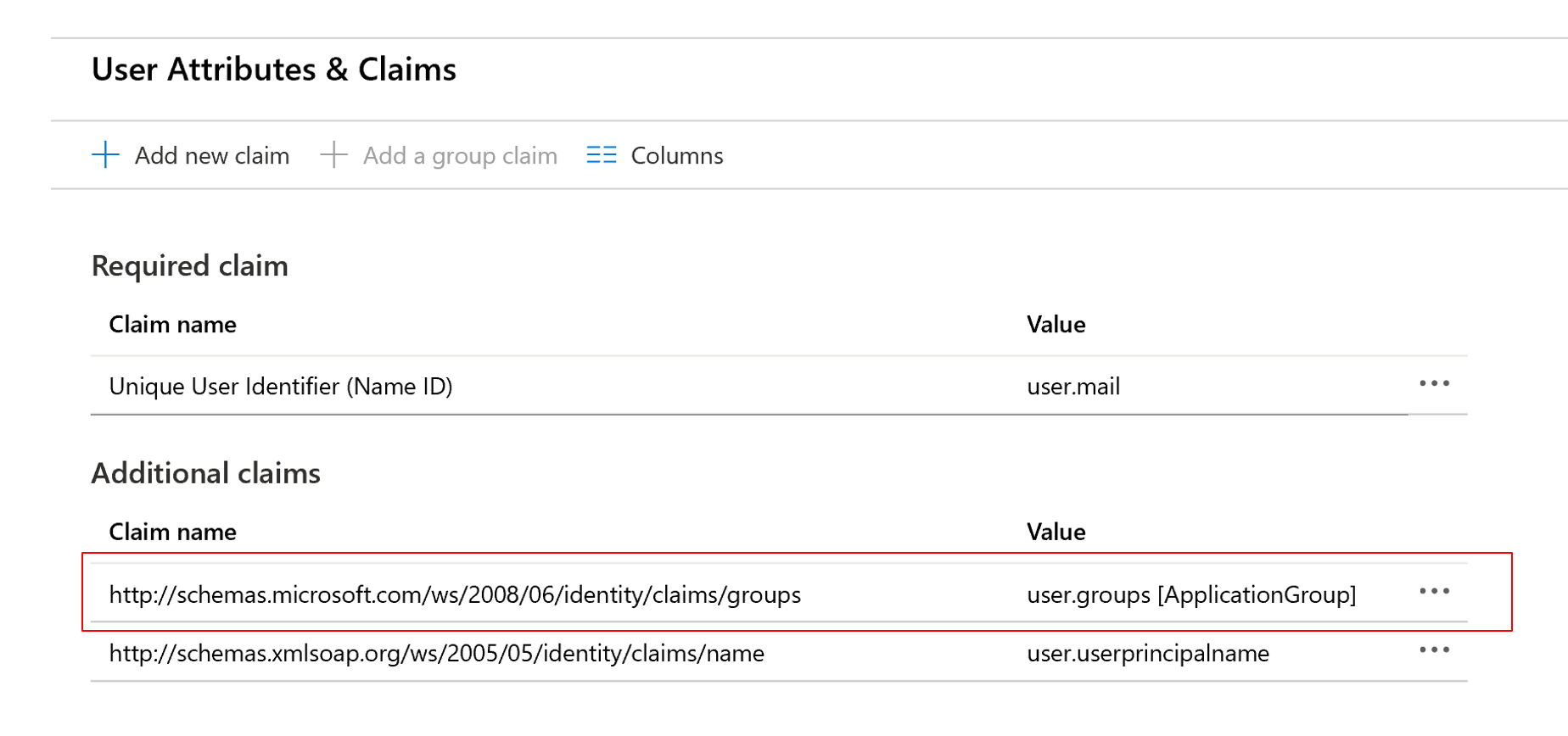This screenshot has height=736, width=1568.
Task: Click the plus icon for Add new claim
Action: click(x=105, y=155)
